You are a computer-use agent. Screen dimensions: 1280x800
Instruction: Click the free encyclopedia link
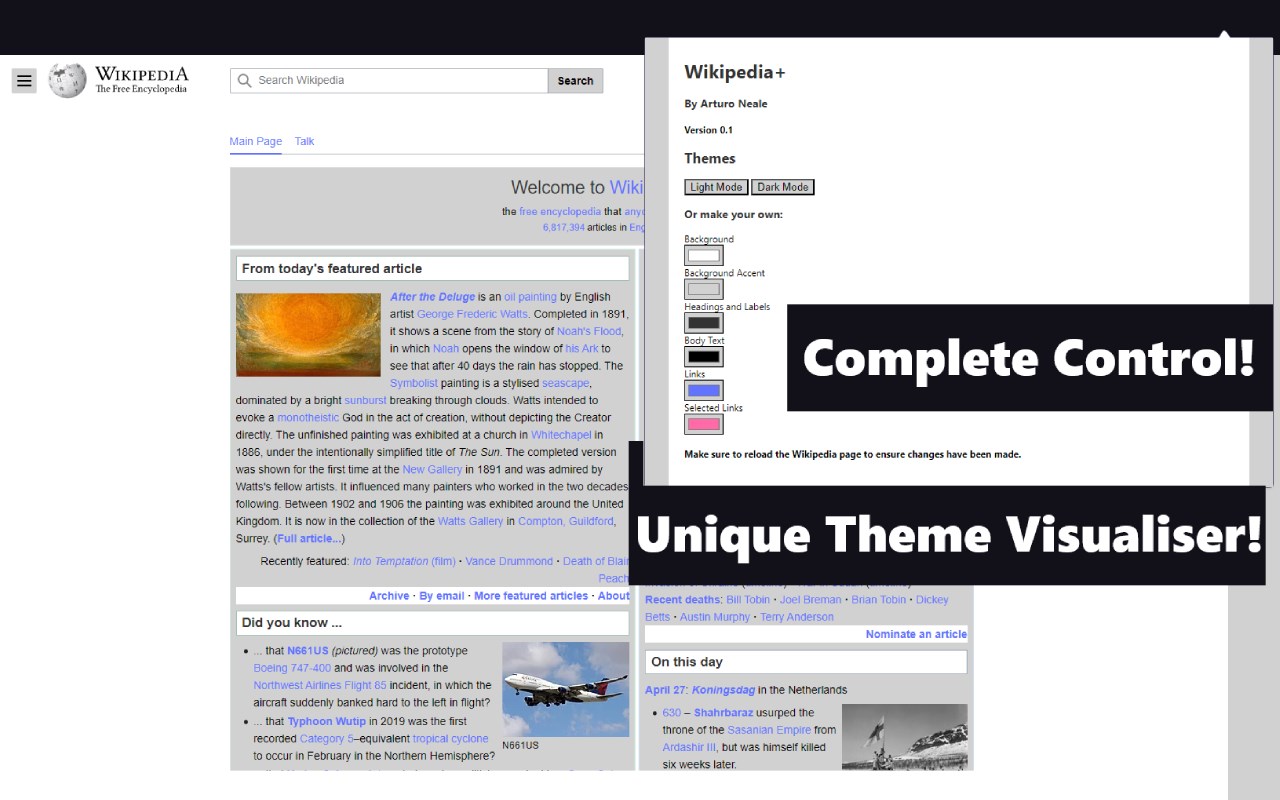(x=560, y=212)
